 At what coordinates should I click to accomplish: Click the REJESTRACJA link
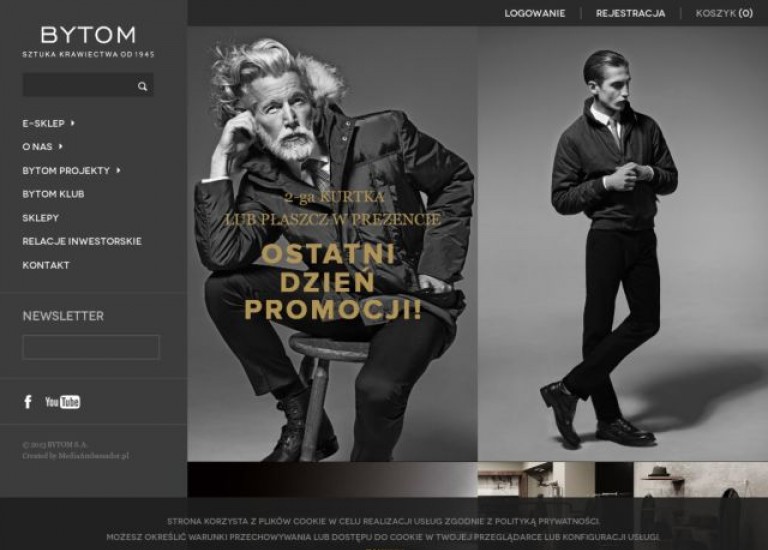coord(630,14)
